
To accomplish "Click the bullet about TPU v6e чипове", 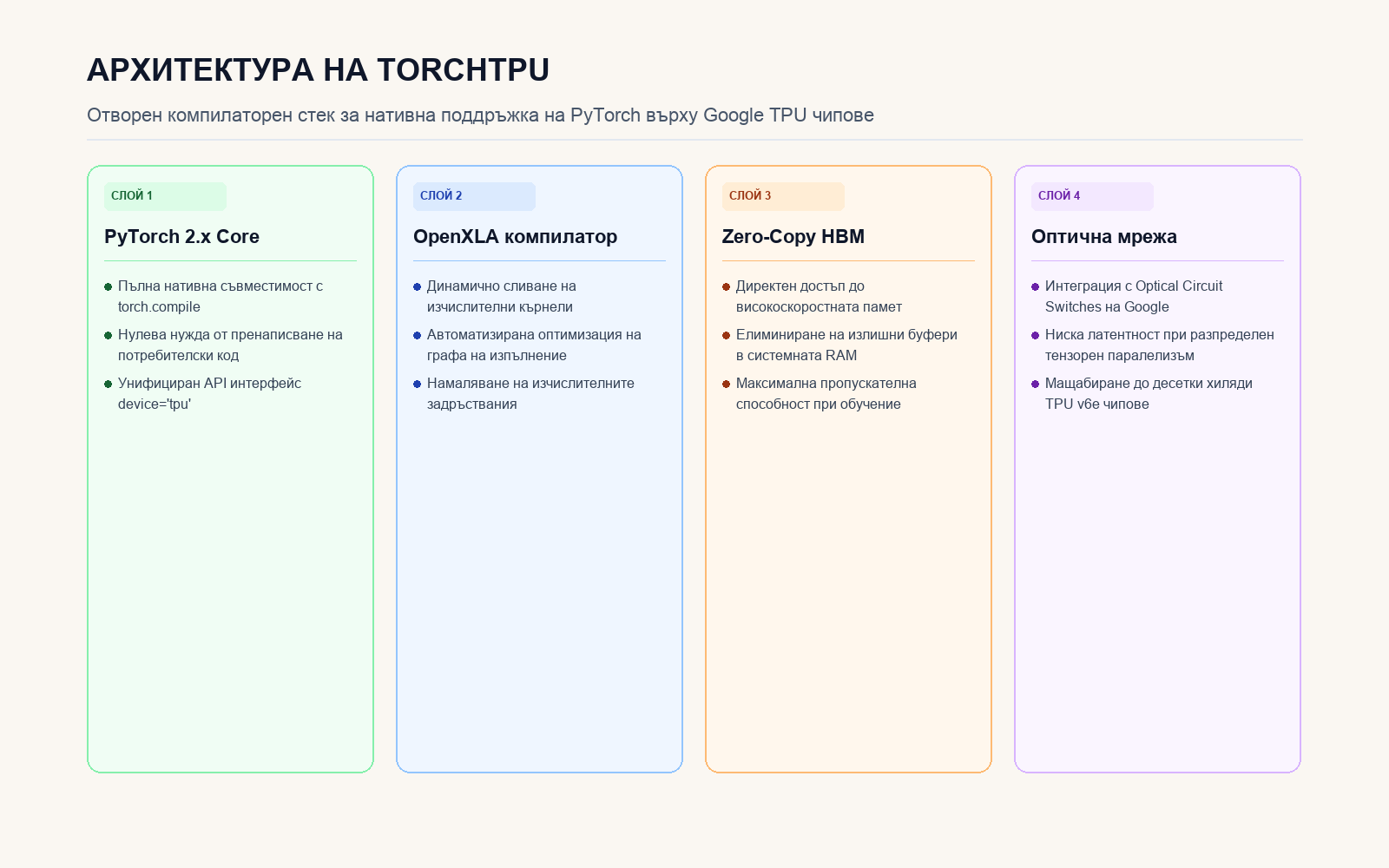I will tap(1142, 393).
